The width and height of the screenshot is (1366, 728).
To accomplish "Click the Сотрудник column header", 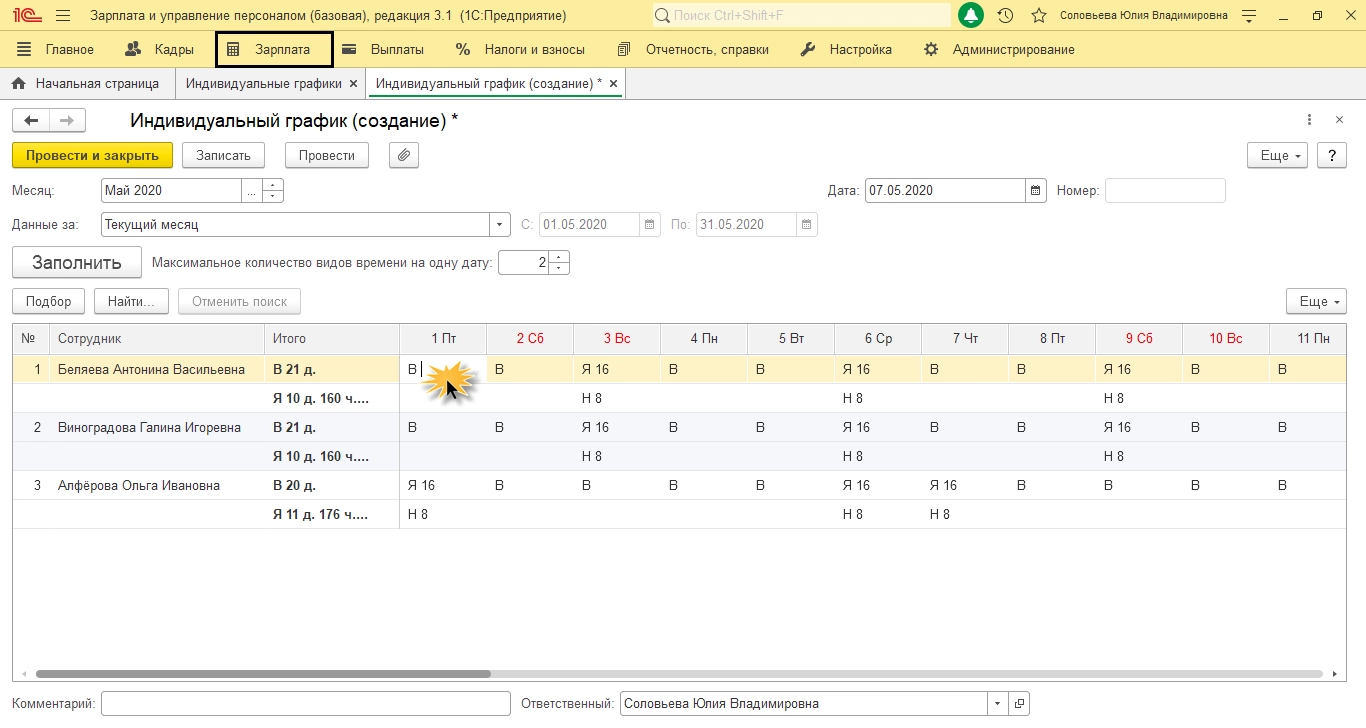I will [x=157, y=339].
